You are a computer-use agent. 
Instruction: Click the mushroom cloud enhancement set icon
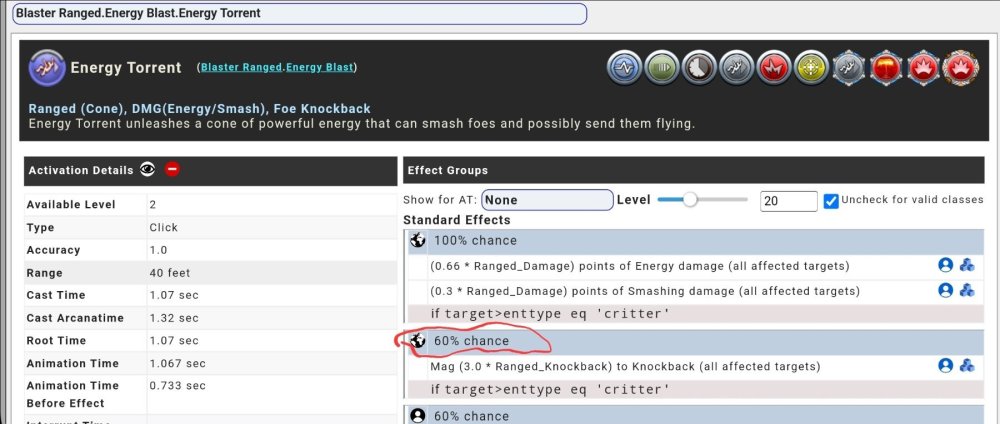[x=885, y=68]
